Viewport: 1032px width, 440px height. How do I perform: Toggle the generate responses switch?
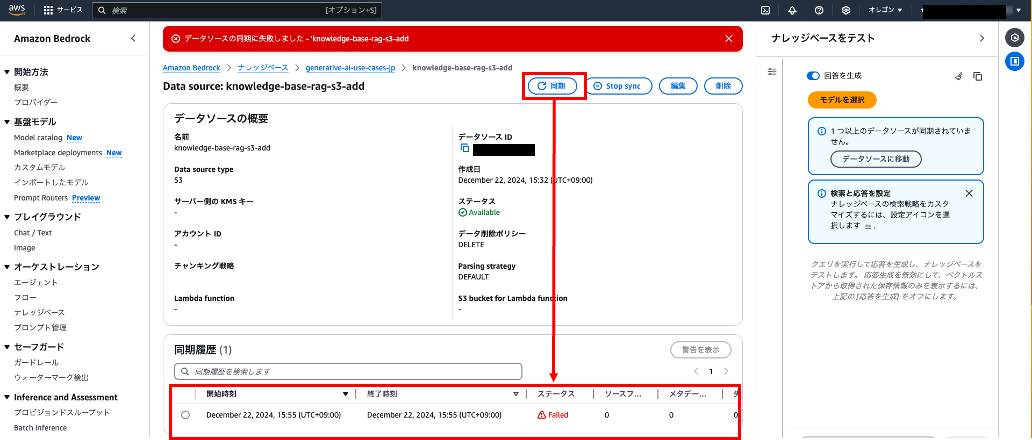(813, 76)
